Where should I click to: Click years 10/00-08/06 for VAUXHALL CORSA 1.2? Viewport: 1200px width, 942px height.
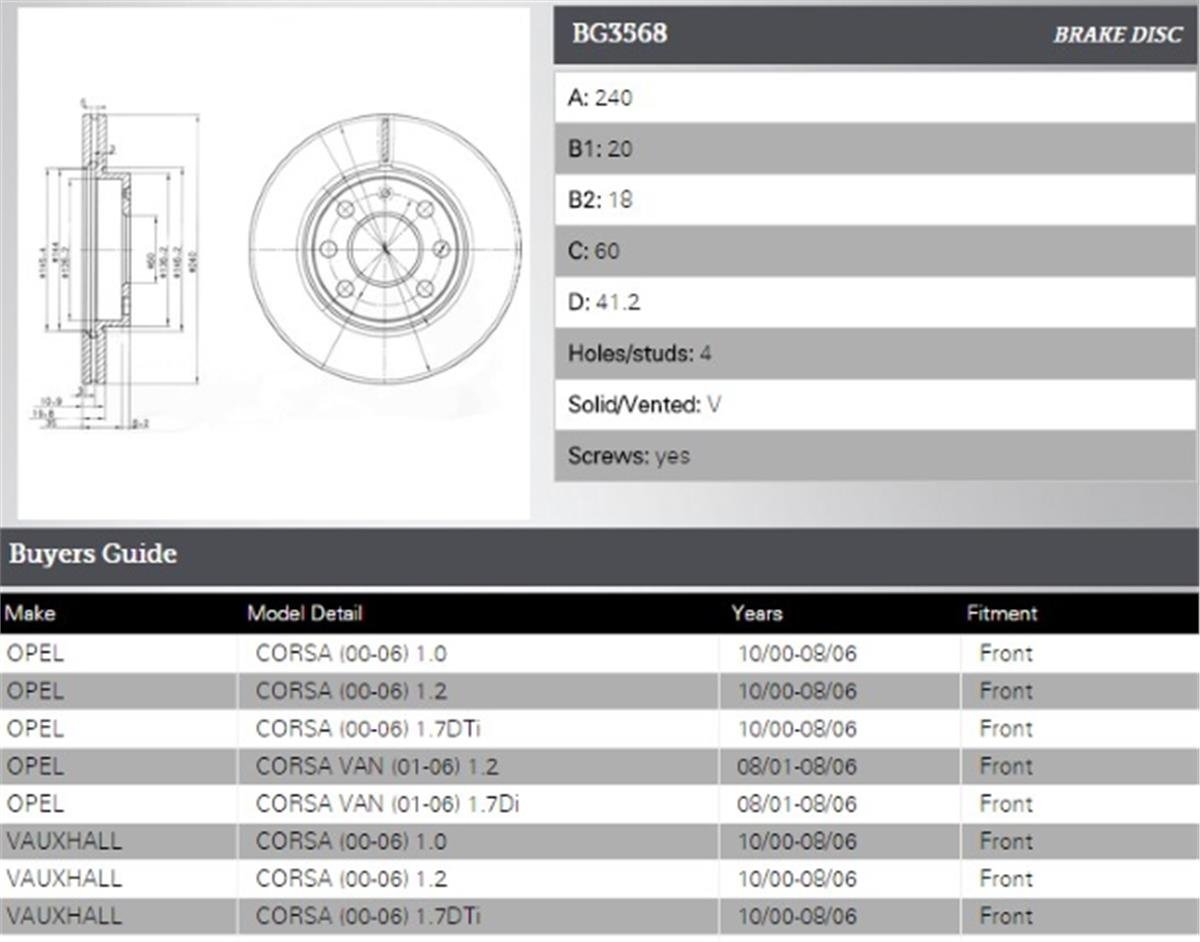[x=797, y=879]
